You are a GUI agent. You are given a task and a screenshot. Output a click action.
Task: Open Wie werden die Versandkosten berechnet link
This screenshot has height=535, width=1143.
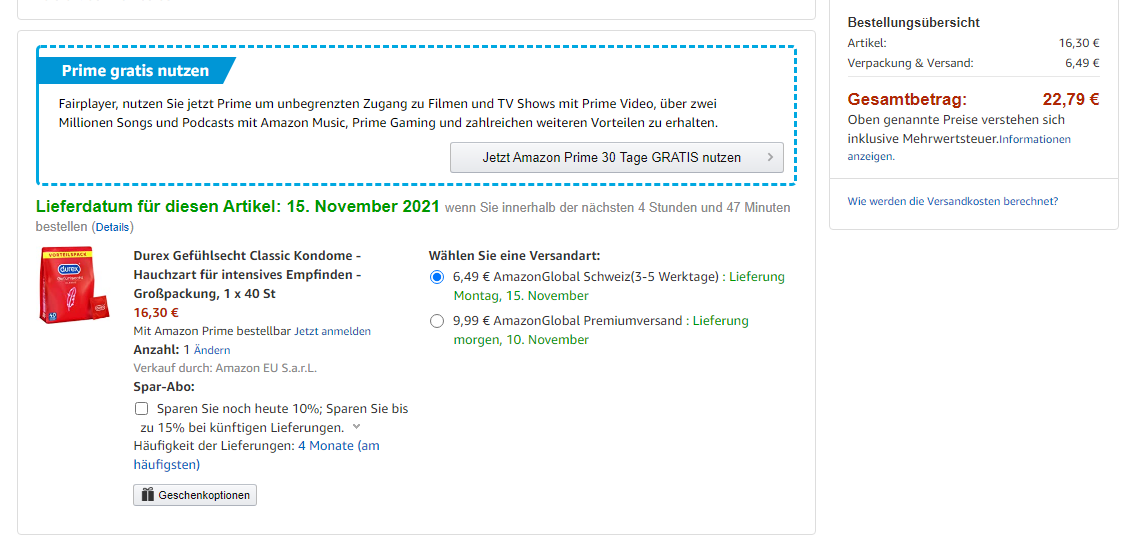[x=952, y=201]
